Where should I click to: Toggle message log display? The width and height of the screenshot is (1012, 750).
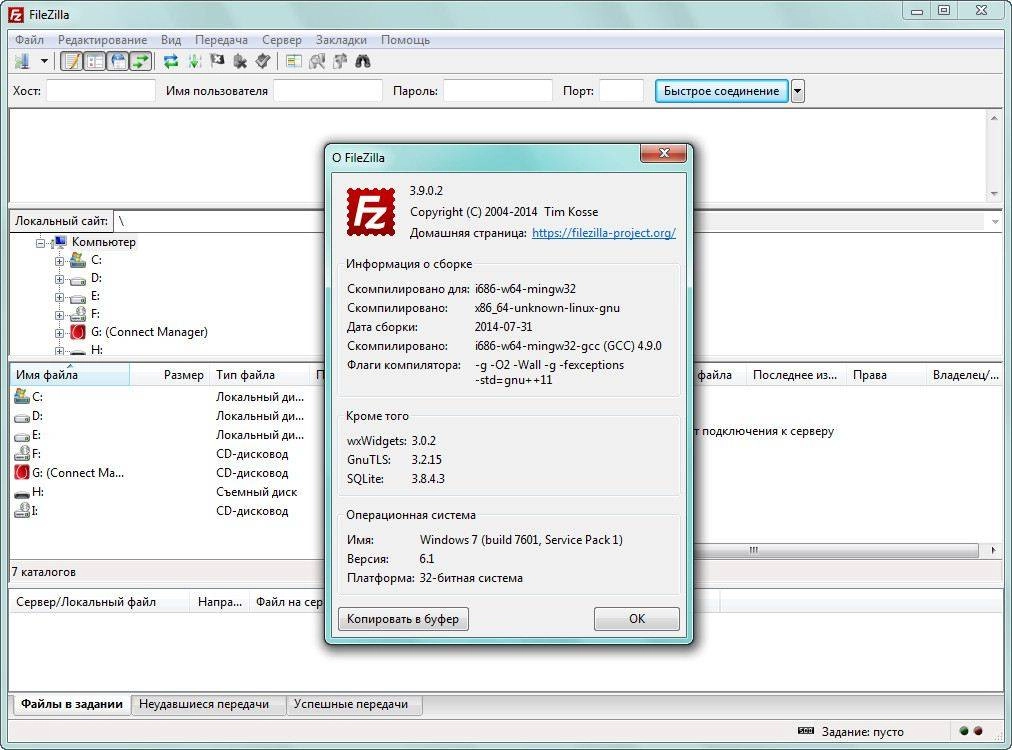click(x=72, y=61)
